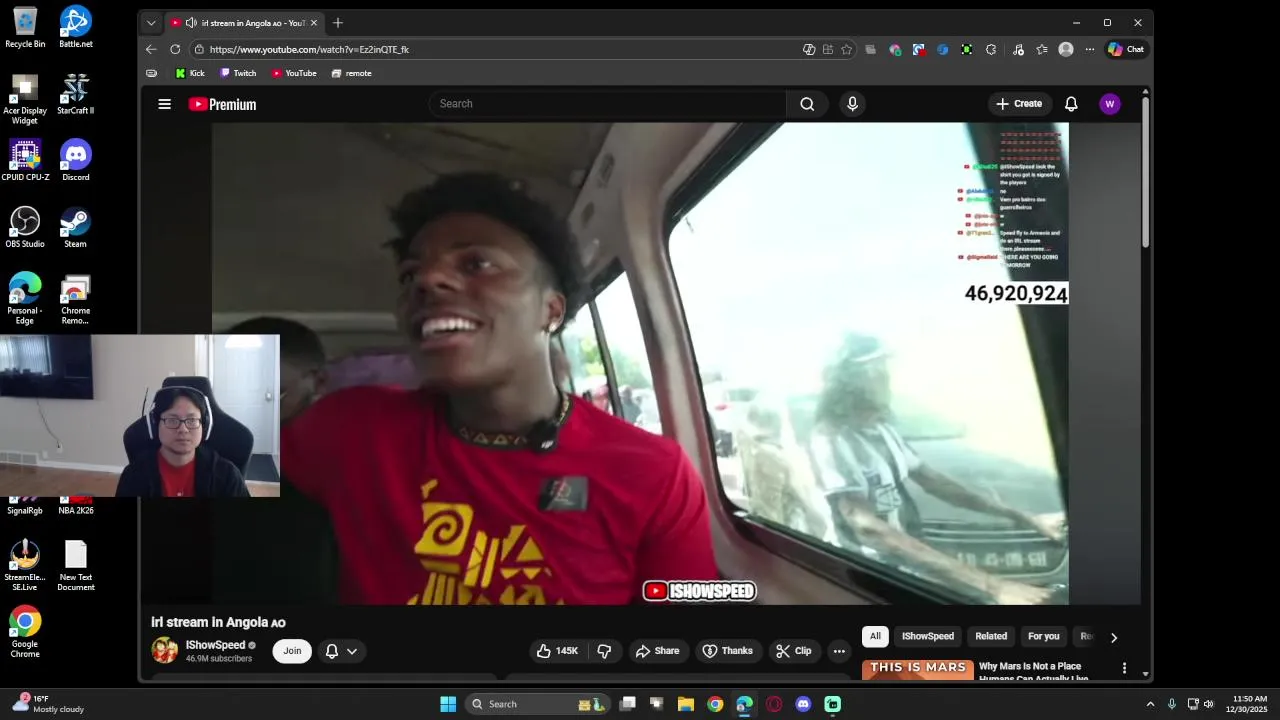Open Copilot Chat in Edge
1280x720 pixels.
(x=1126, y=49)
